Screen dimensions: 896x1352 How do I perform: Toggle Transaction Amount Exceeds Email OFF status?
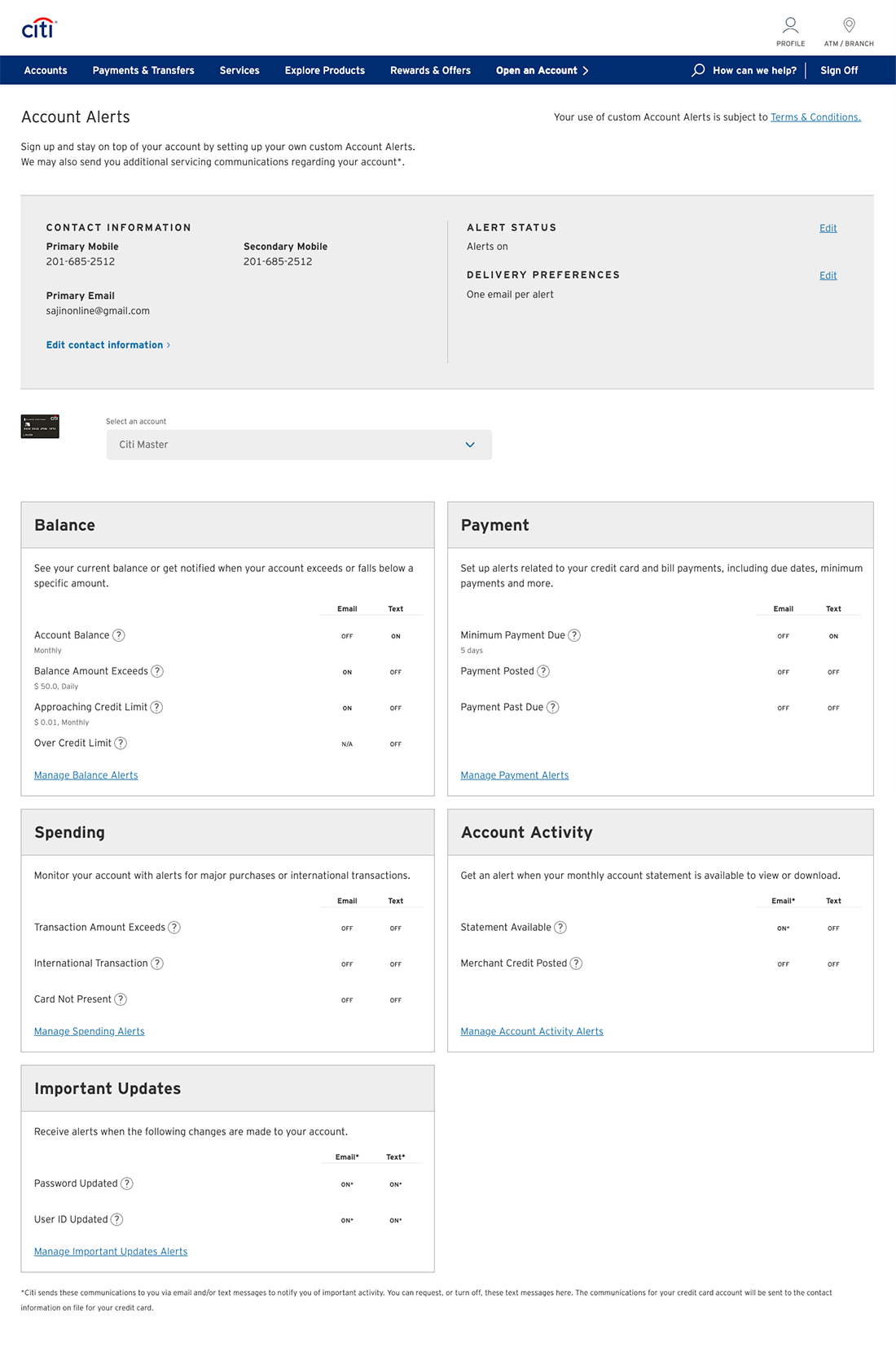pos(347,928)
